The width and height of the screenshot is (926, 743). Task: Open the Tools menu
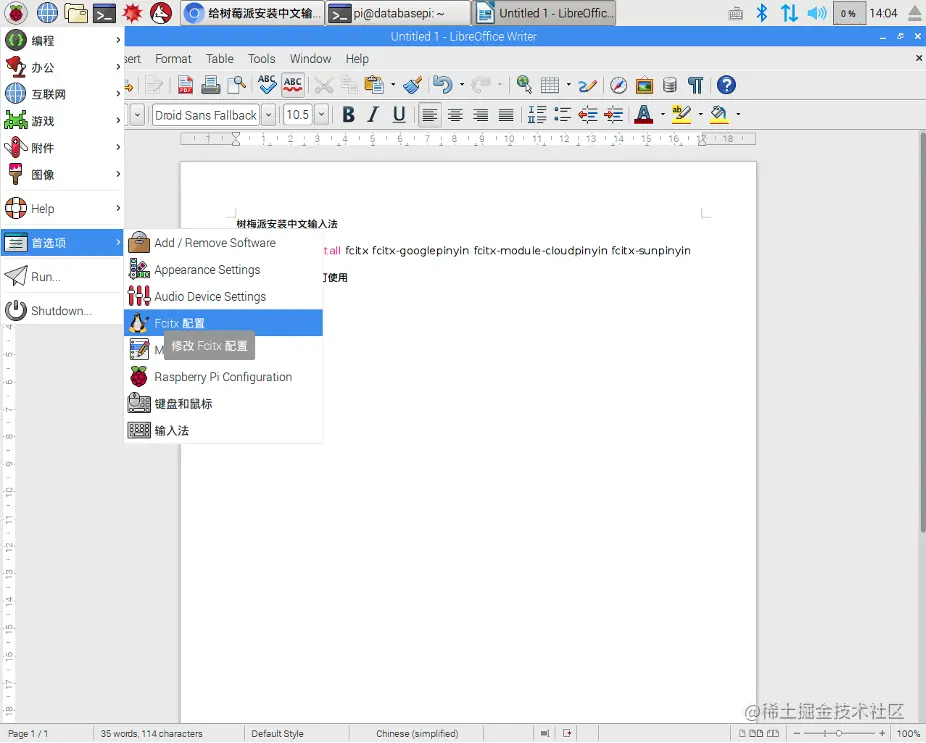(261, 59)
